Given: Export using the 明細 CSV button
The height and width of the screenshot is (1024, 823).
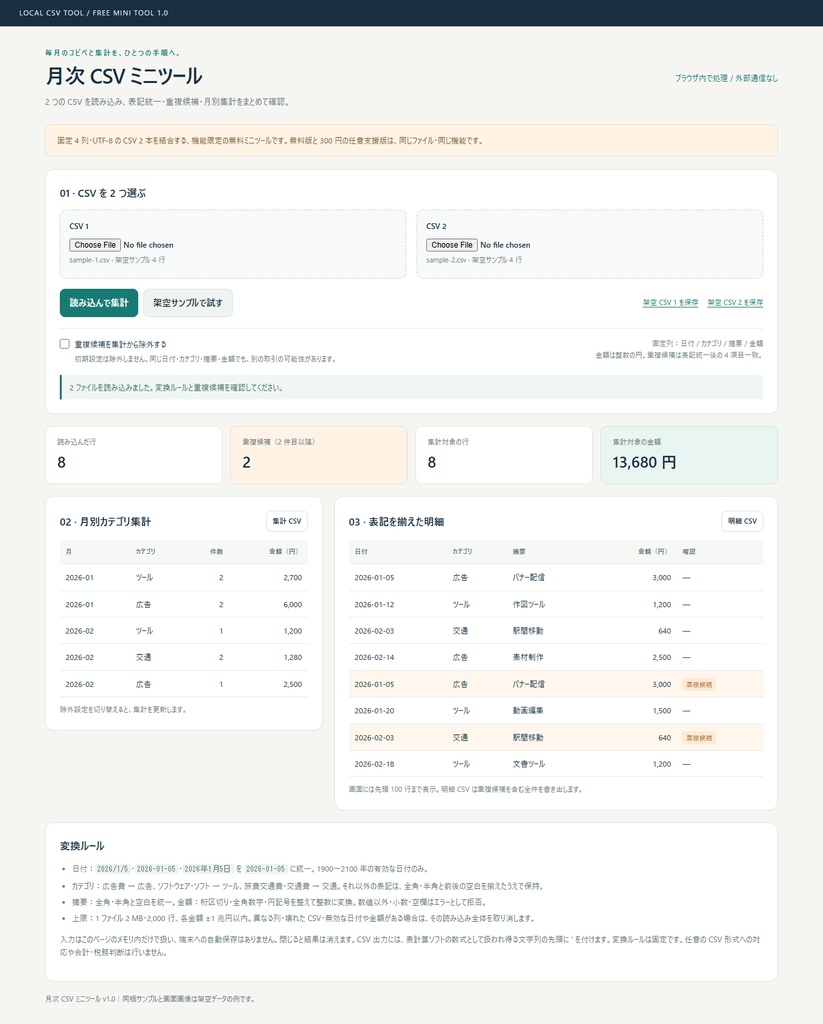Looking at the screenshot, I should tap(742, 521).
